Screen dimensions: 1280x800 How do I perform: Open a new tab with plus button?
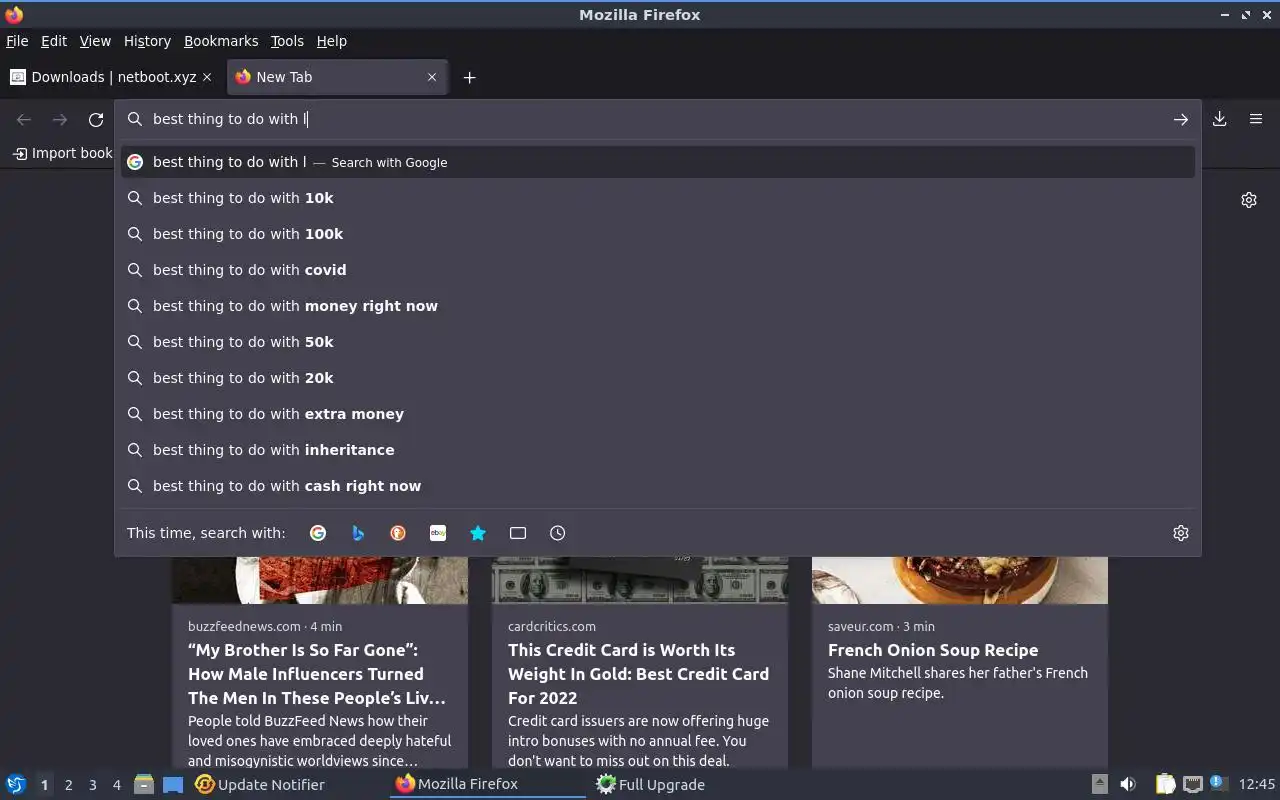[x=469, y=77]
